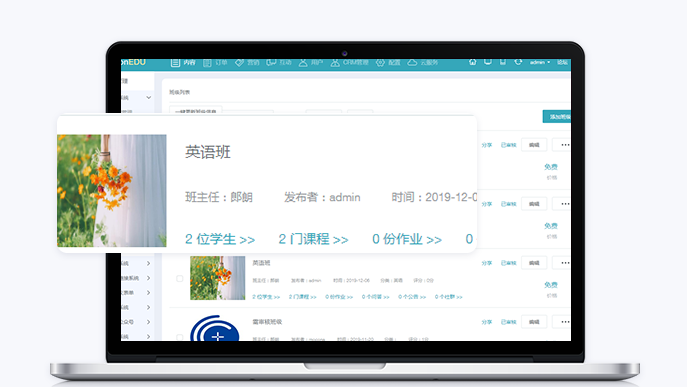687x387 pixels.
Task: Expand the sidebar row ending in 换系统
Action: (149, 278)
